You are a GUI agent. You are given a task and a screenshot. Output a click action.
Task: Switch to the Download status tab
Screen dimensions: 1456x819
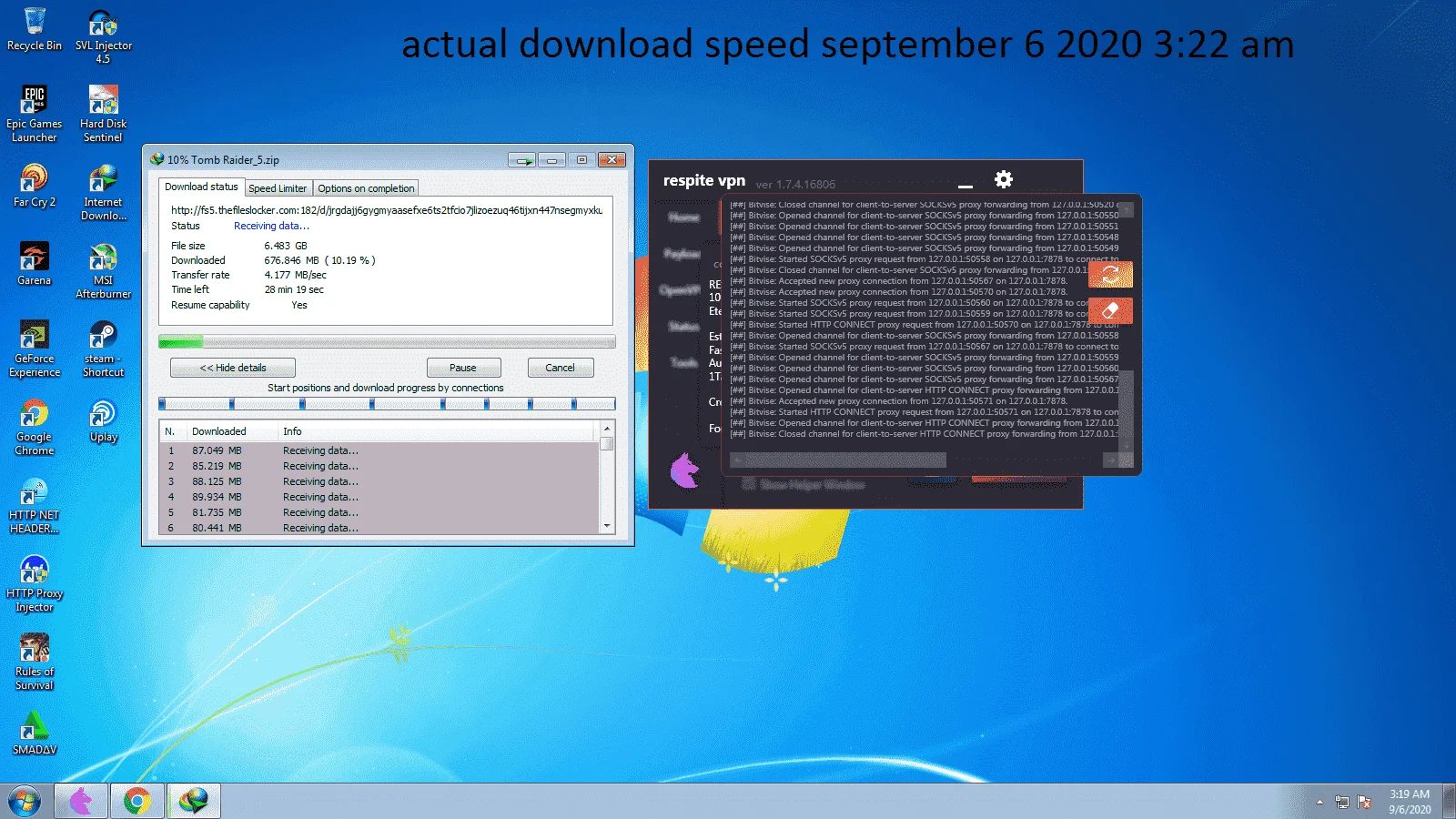[x=201, y=187]
